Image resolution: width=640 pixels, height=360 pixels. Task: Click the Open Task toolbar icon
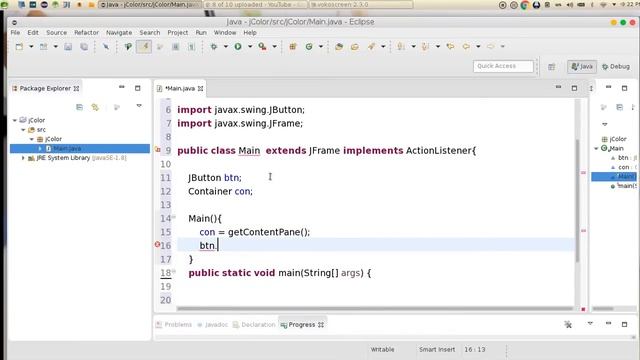(355, 47)
